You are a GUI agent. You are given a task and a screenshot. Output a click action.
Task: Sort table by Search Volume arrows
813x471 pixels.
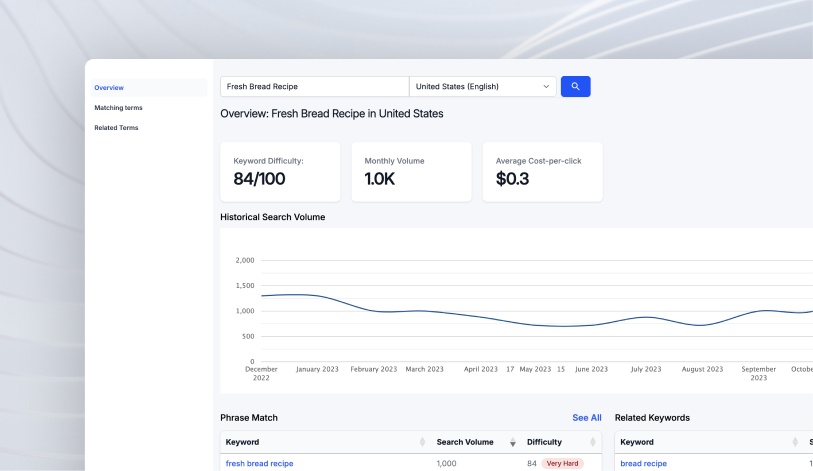click(513, 442)
